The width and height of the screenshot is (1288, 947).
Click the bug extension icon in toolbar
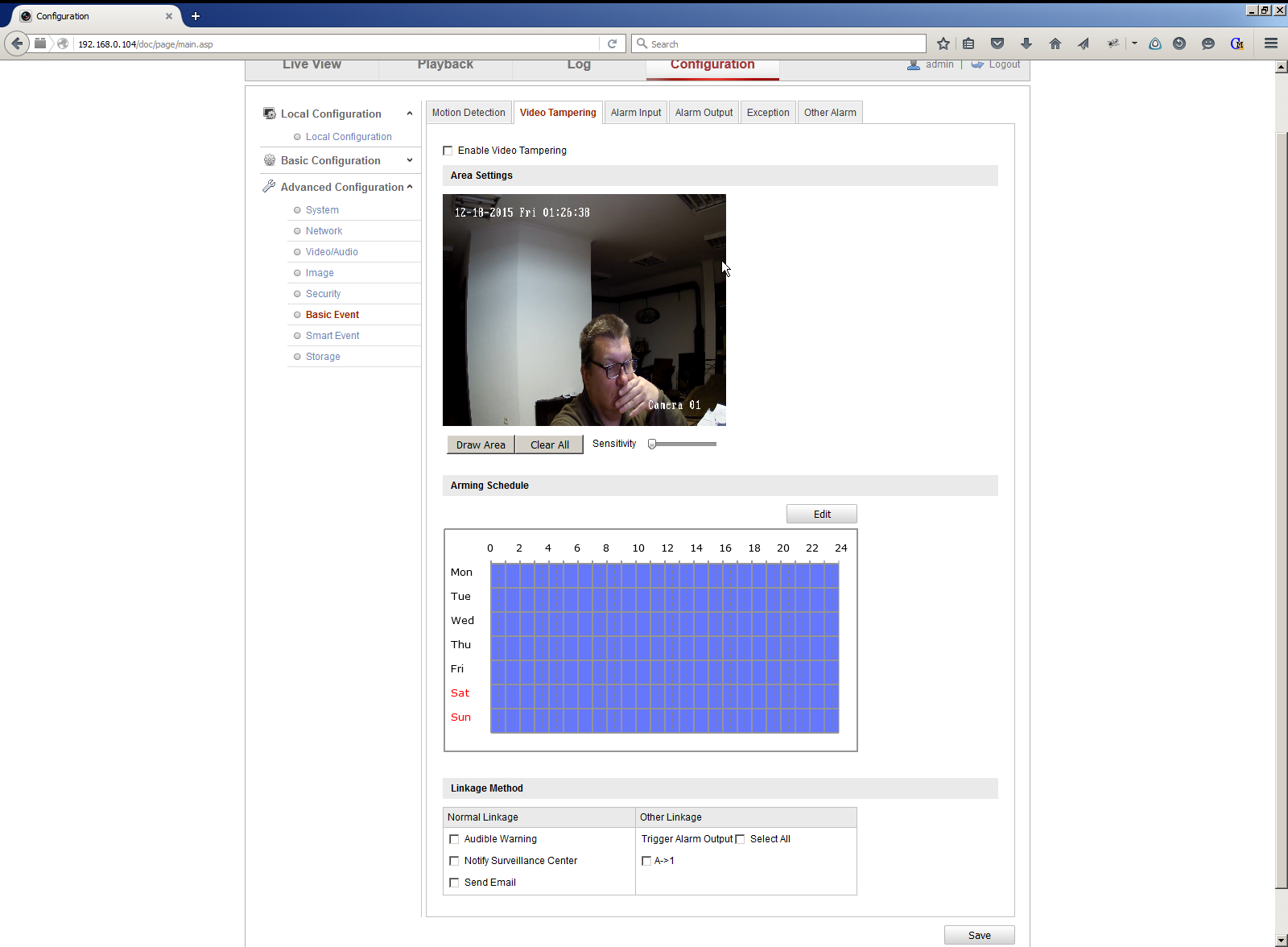click(x=1113, y=43)
